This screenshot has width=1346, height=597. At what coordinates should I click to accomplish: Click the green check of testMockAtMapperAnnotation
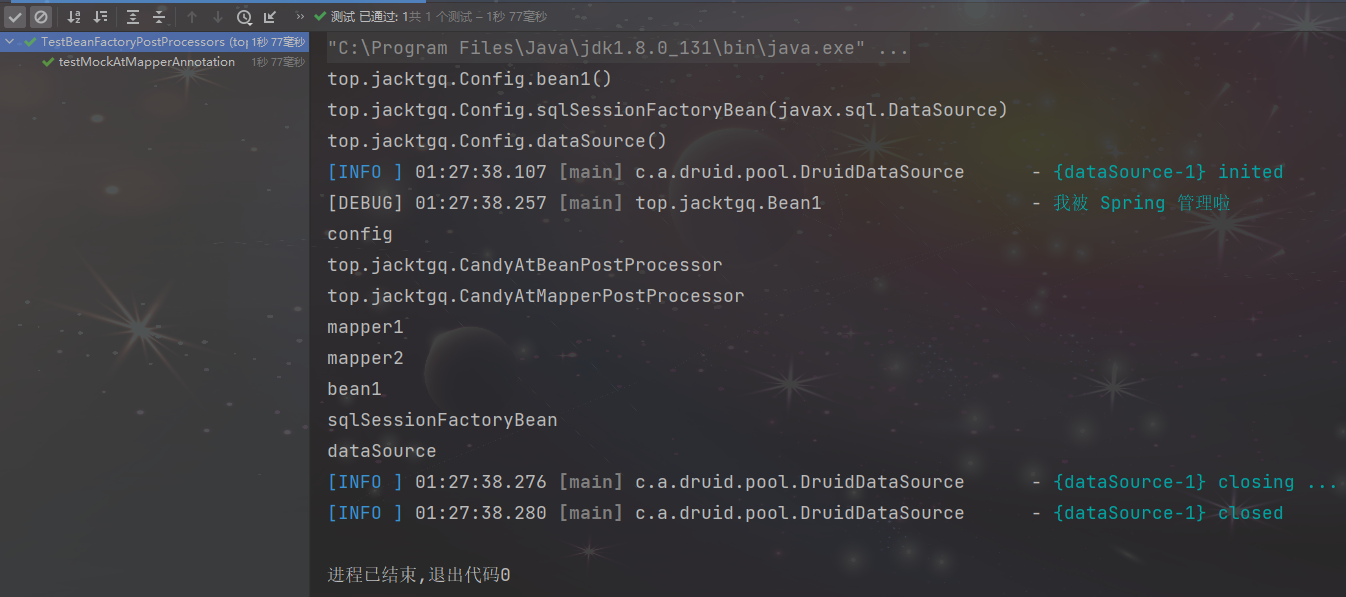(48, 62)
